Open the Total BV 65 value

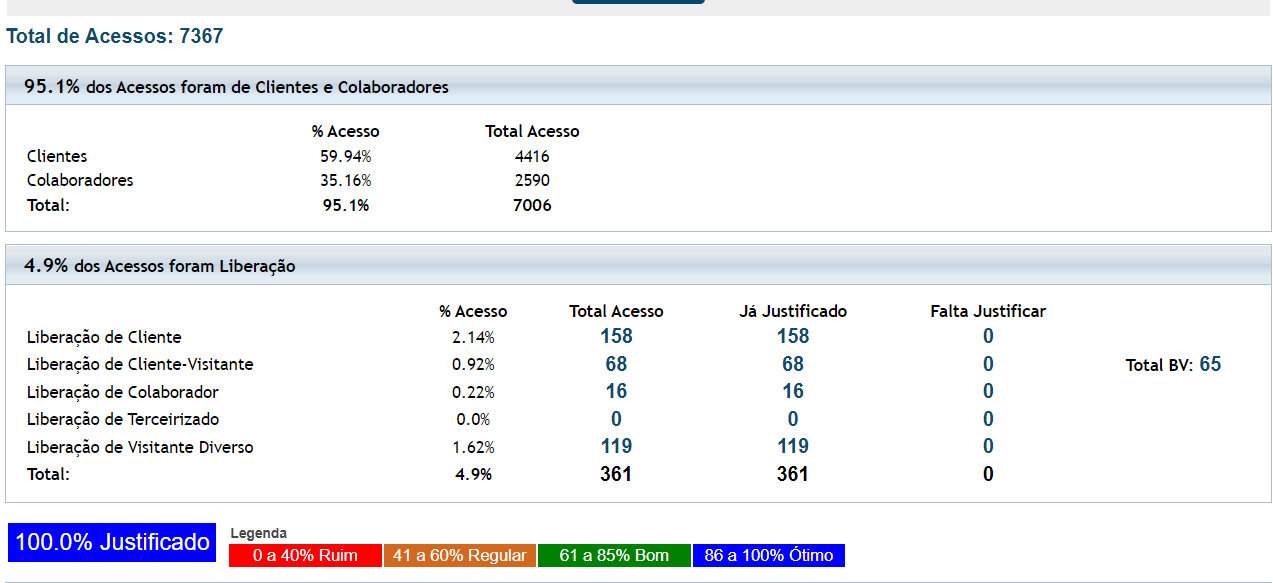pos(1210,365)
